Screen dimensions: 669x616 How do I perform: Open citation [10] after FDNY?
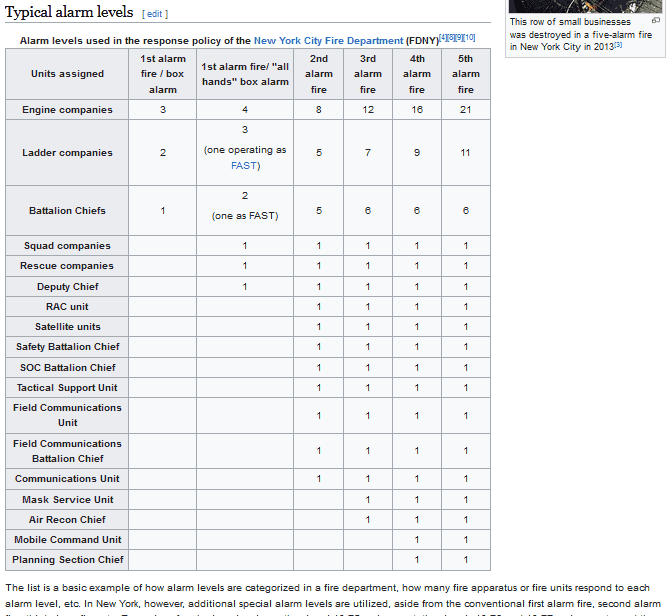(x=469, y=38)
